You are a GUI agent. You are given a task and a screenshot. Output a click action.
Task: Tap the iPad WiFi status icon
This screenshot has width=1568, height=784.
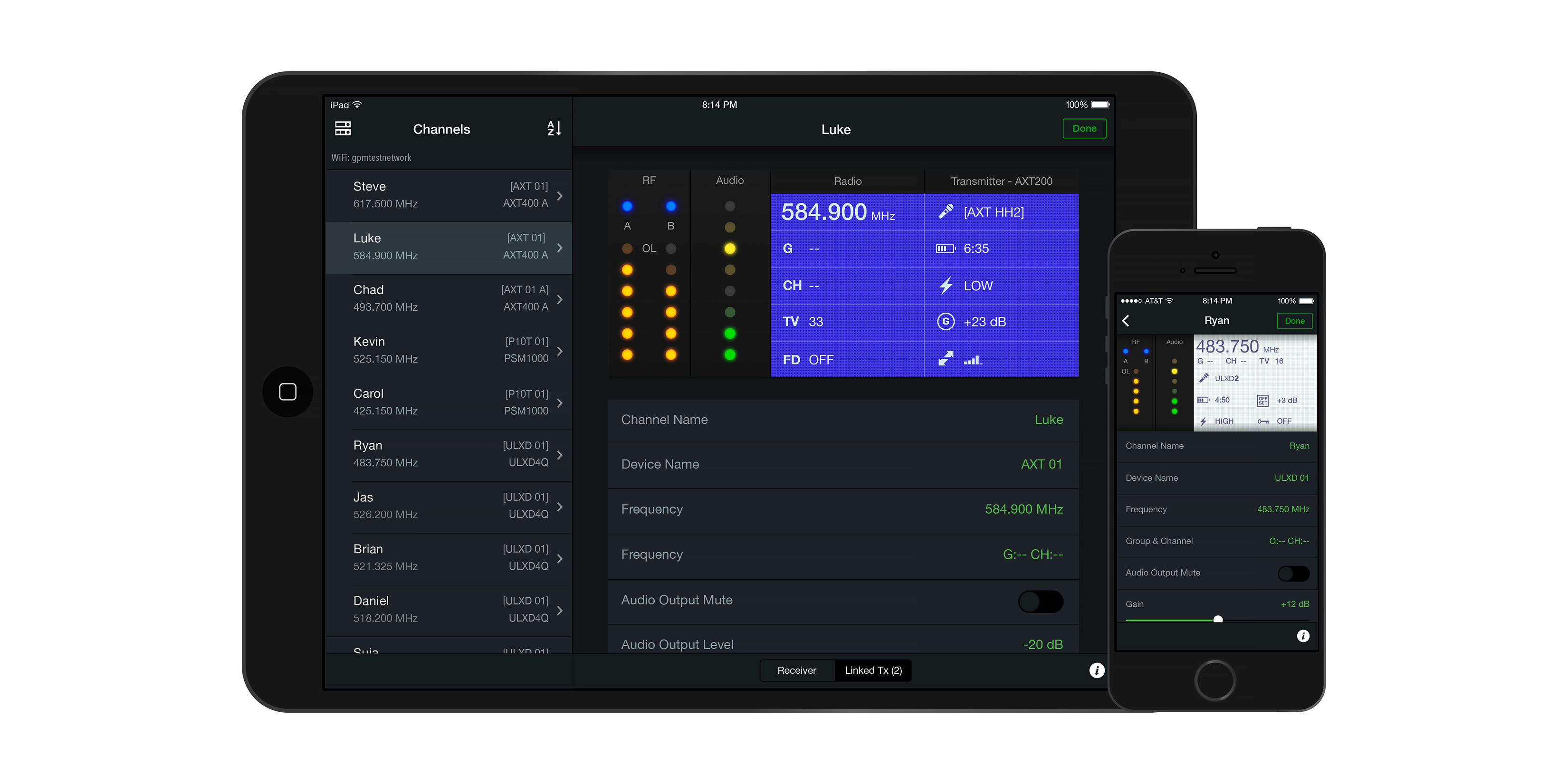(x=358, y=105)
